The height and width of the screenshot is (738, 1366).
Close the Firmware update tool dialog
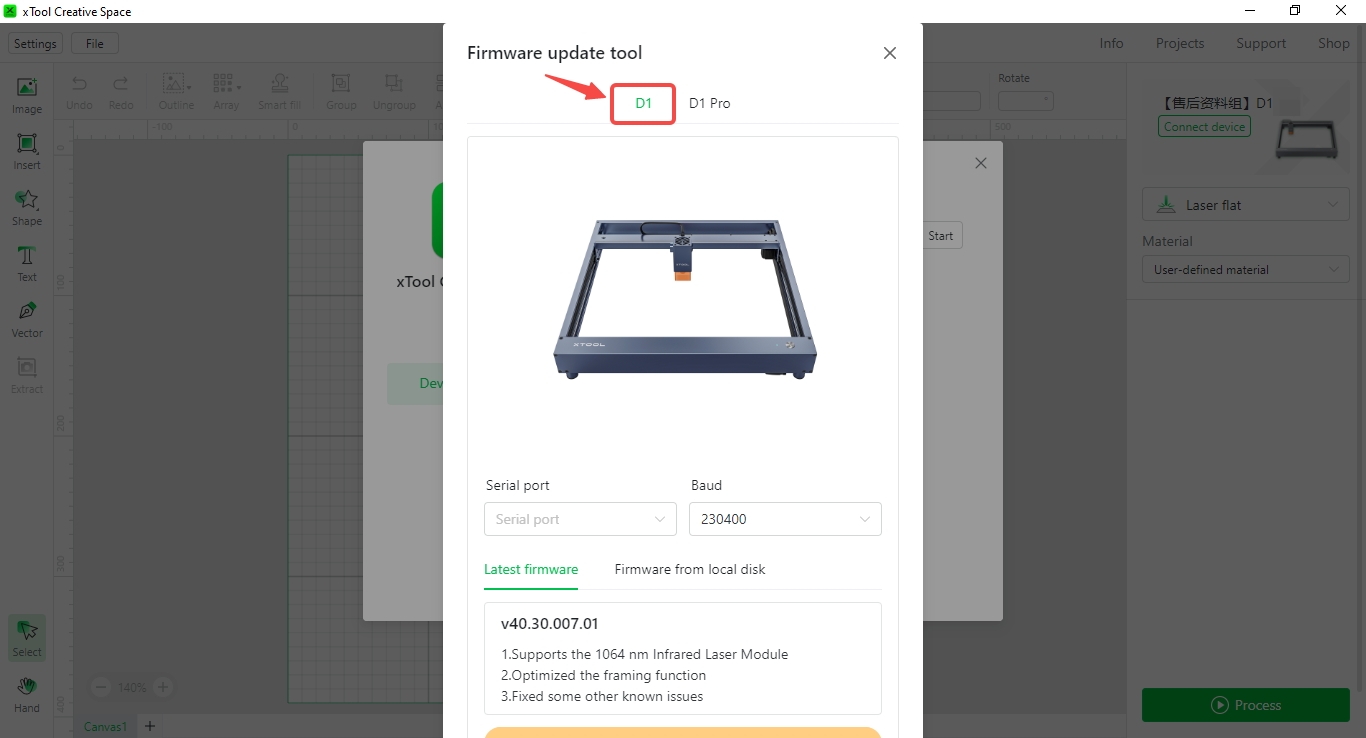[x=890, y=53]
